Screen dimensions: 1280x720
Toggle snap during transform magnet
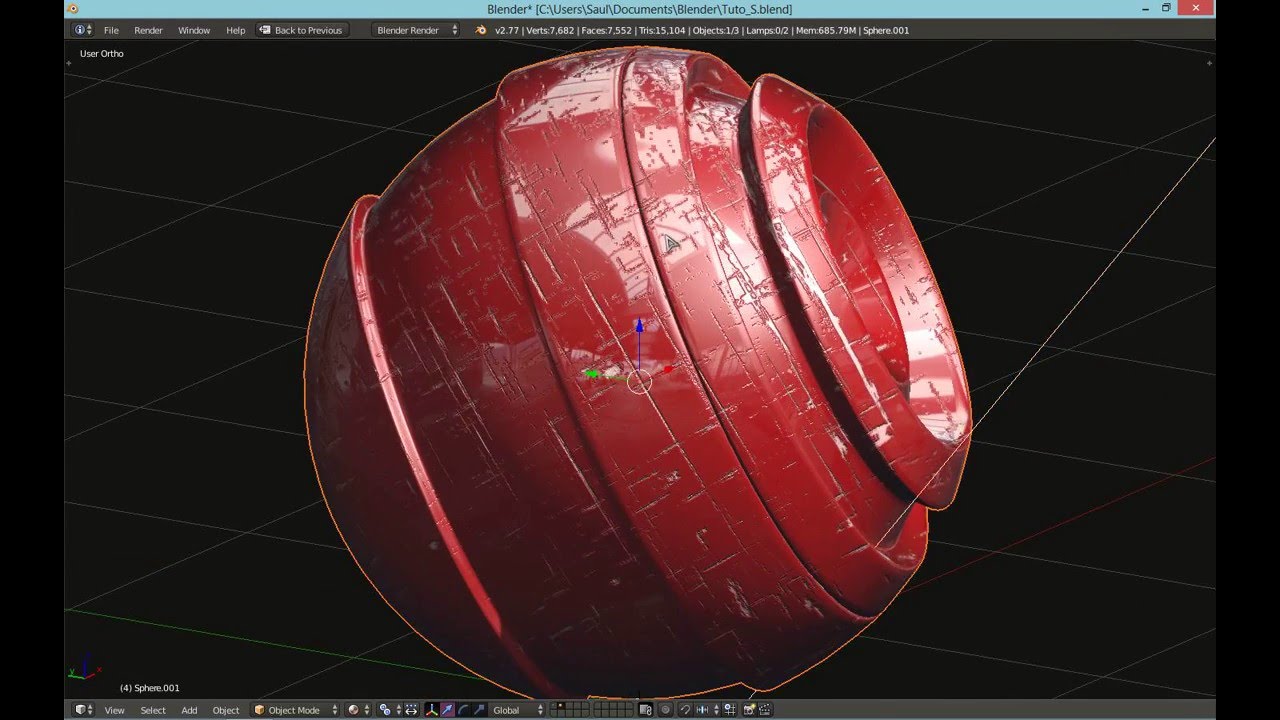[x=685, y=710]
